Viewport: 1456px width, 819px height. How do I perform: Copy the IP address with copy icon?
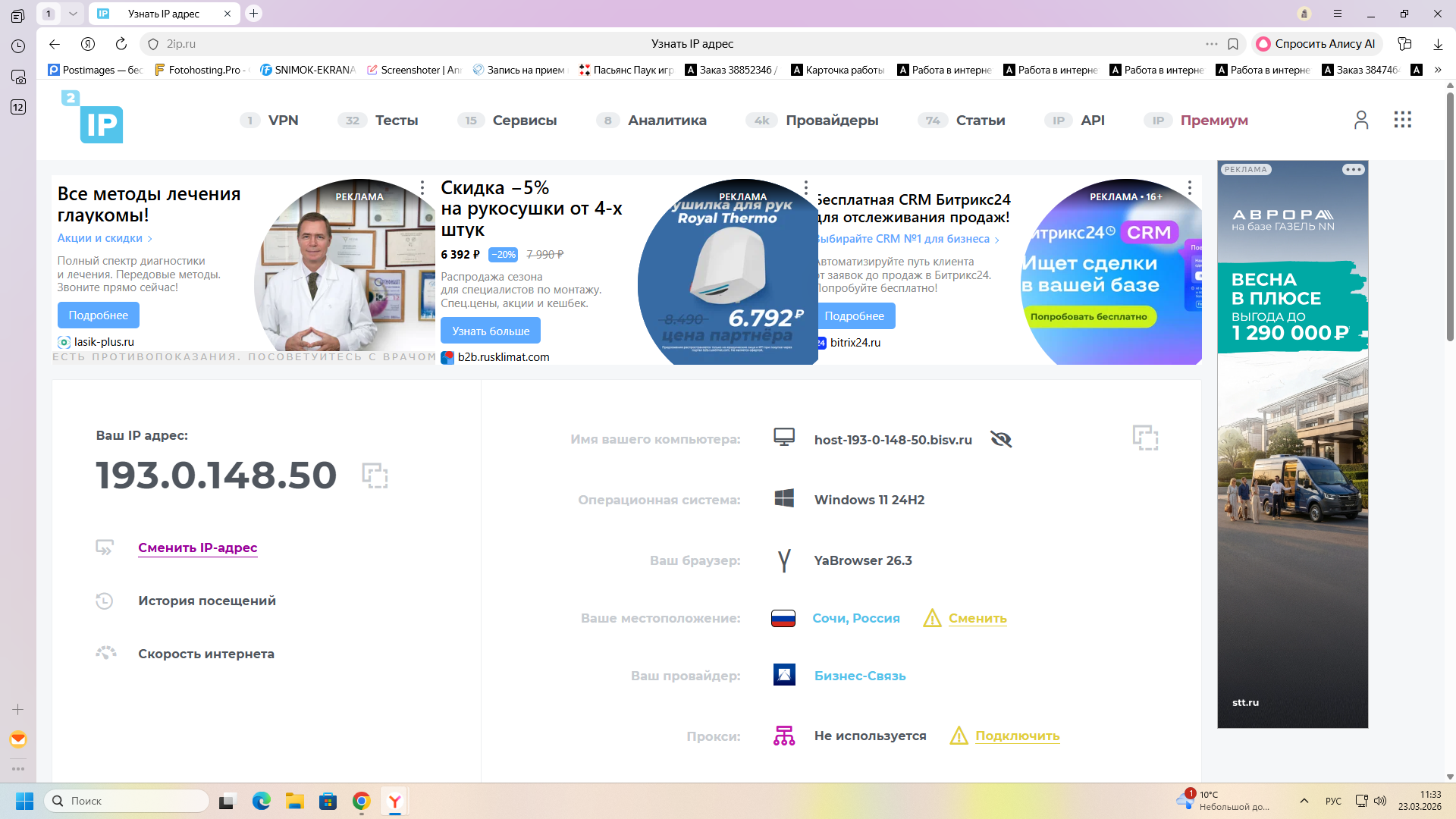point(375,475)
